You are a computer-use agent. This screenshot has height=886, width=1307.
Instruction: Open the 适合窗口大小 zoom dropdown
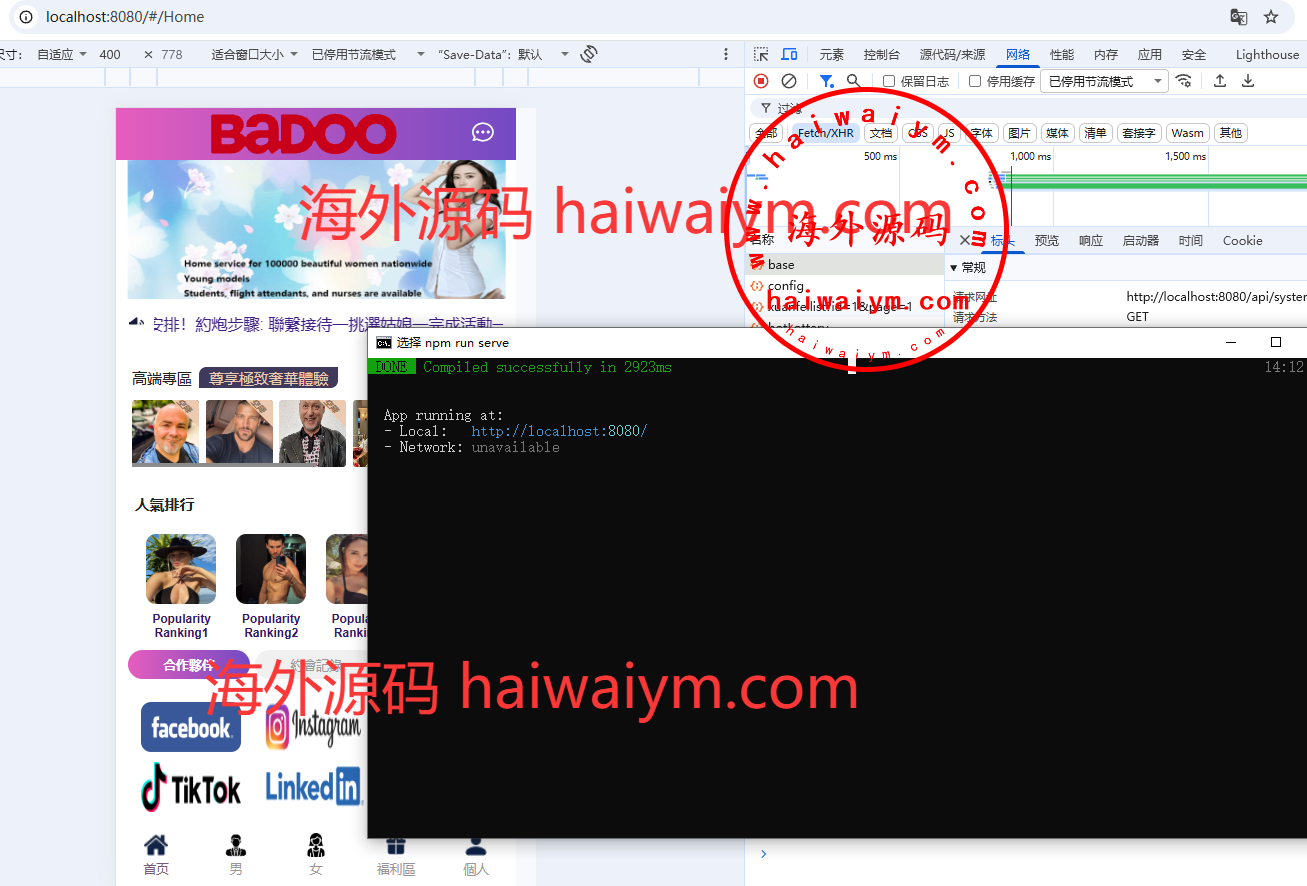(x=255, y=54)
